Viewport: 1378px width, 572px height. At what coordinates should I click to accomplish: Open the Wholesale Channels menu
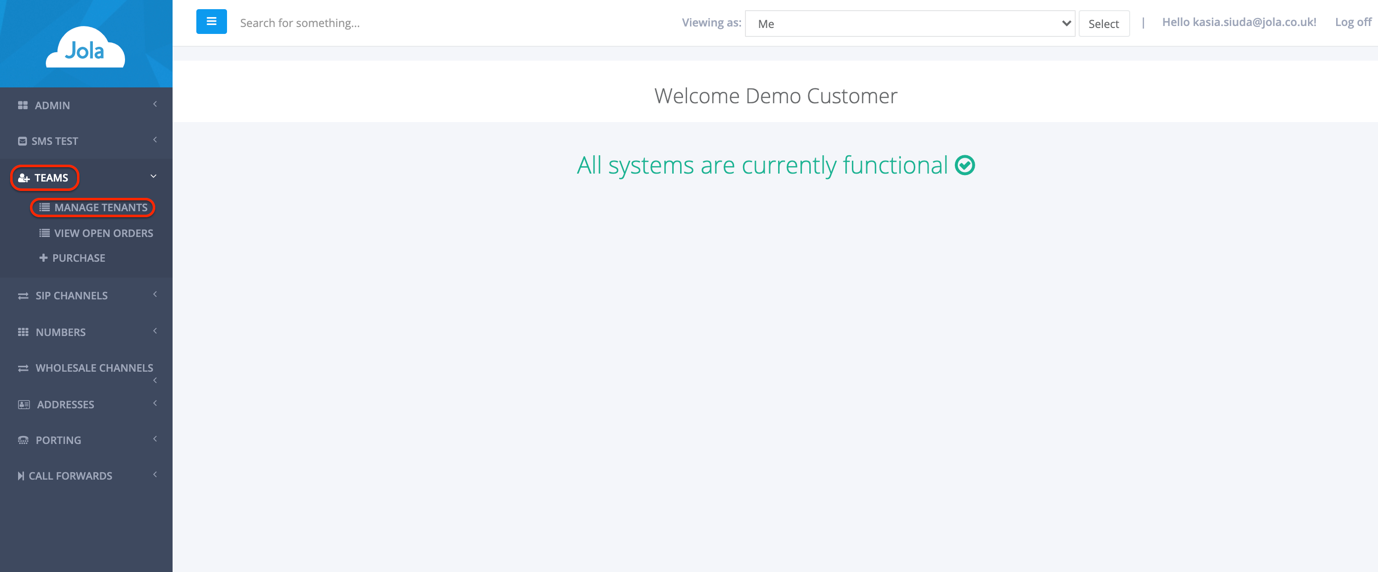(86, 368)
